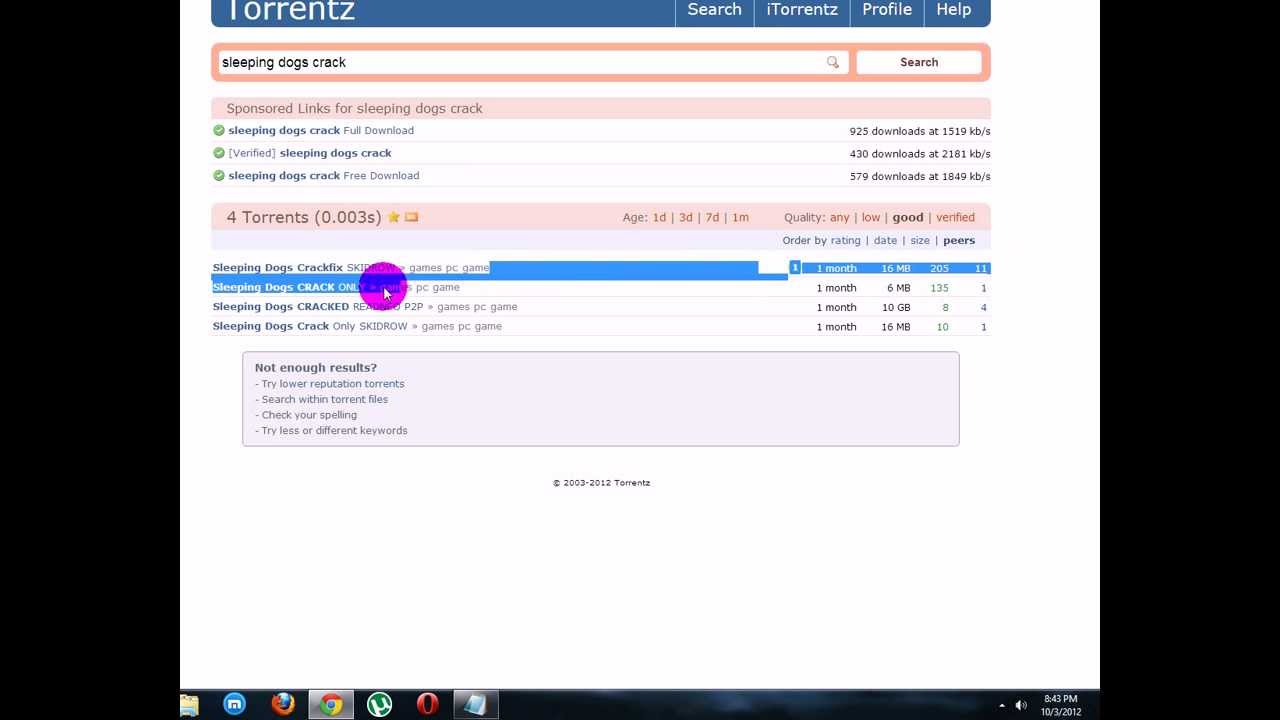Open the file explorer folder in the taskbar

pos(189,705)
